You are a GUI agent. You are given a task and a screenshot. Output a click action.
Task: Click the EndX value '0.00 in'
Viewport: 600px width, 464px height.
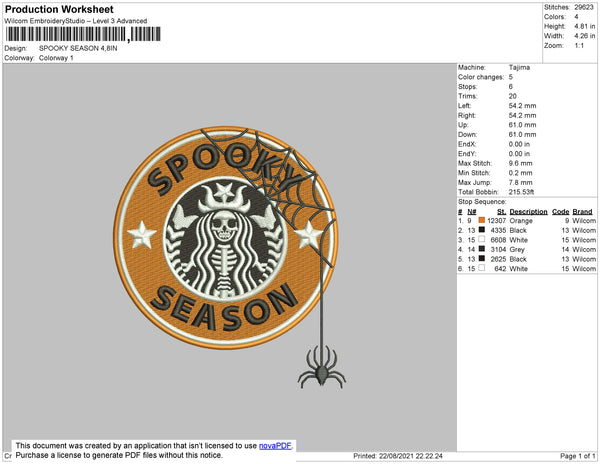(x=519, y=144)
